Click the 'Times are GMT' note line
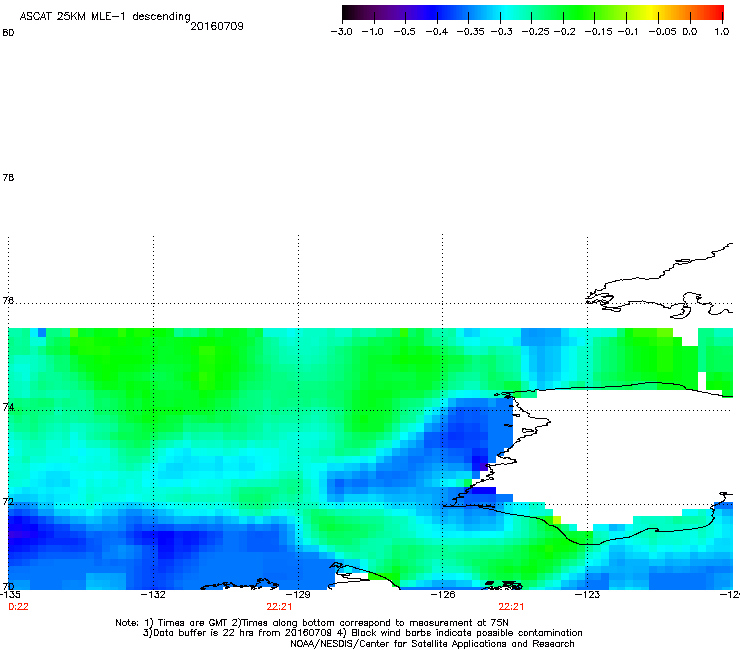Screen dimensions: 740x650 coord(312,623)
